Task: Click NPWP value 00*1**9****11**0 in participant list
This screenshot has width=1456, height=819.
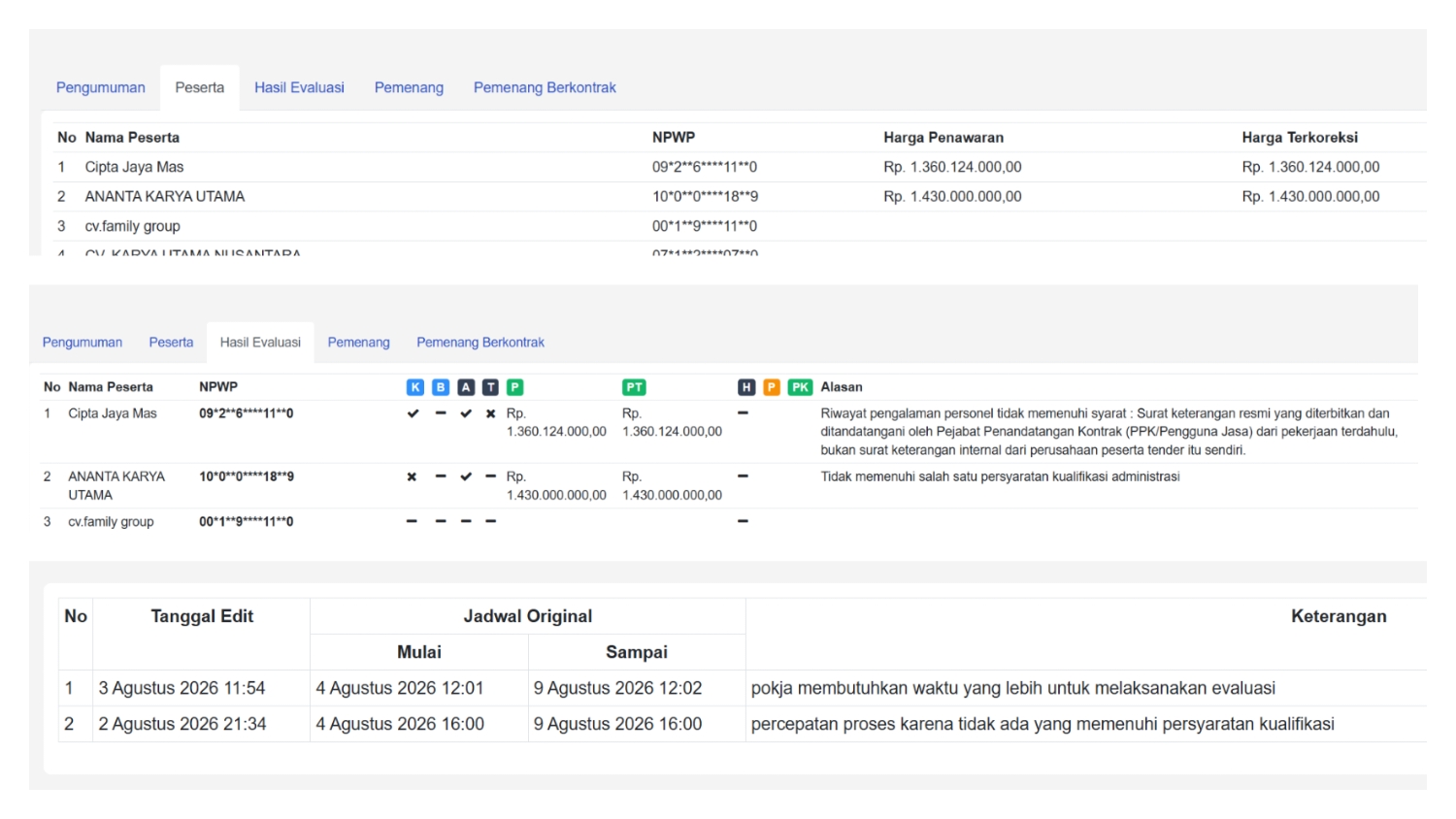Action: pos(705,226)
